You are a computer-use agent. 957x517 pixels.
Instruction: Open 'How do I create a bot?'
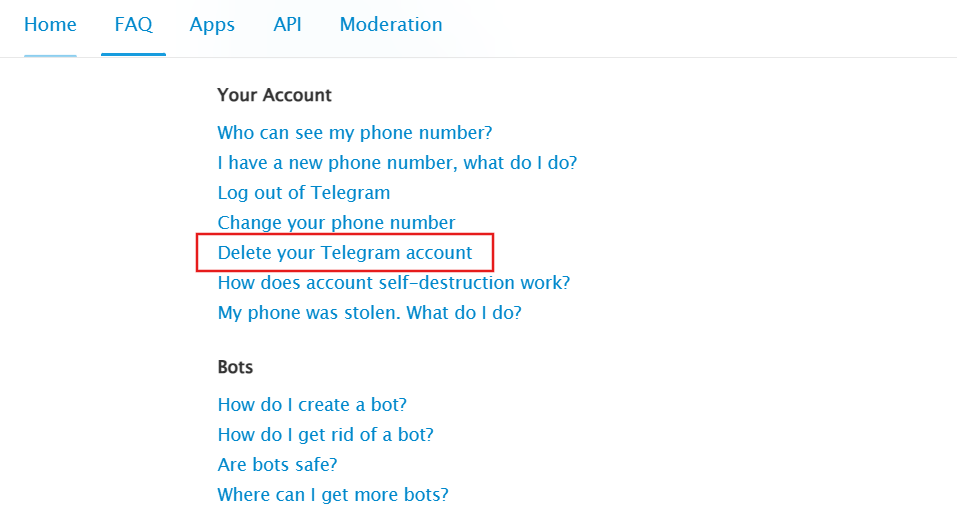(312, 405)
